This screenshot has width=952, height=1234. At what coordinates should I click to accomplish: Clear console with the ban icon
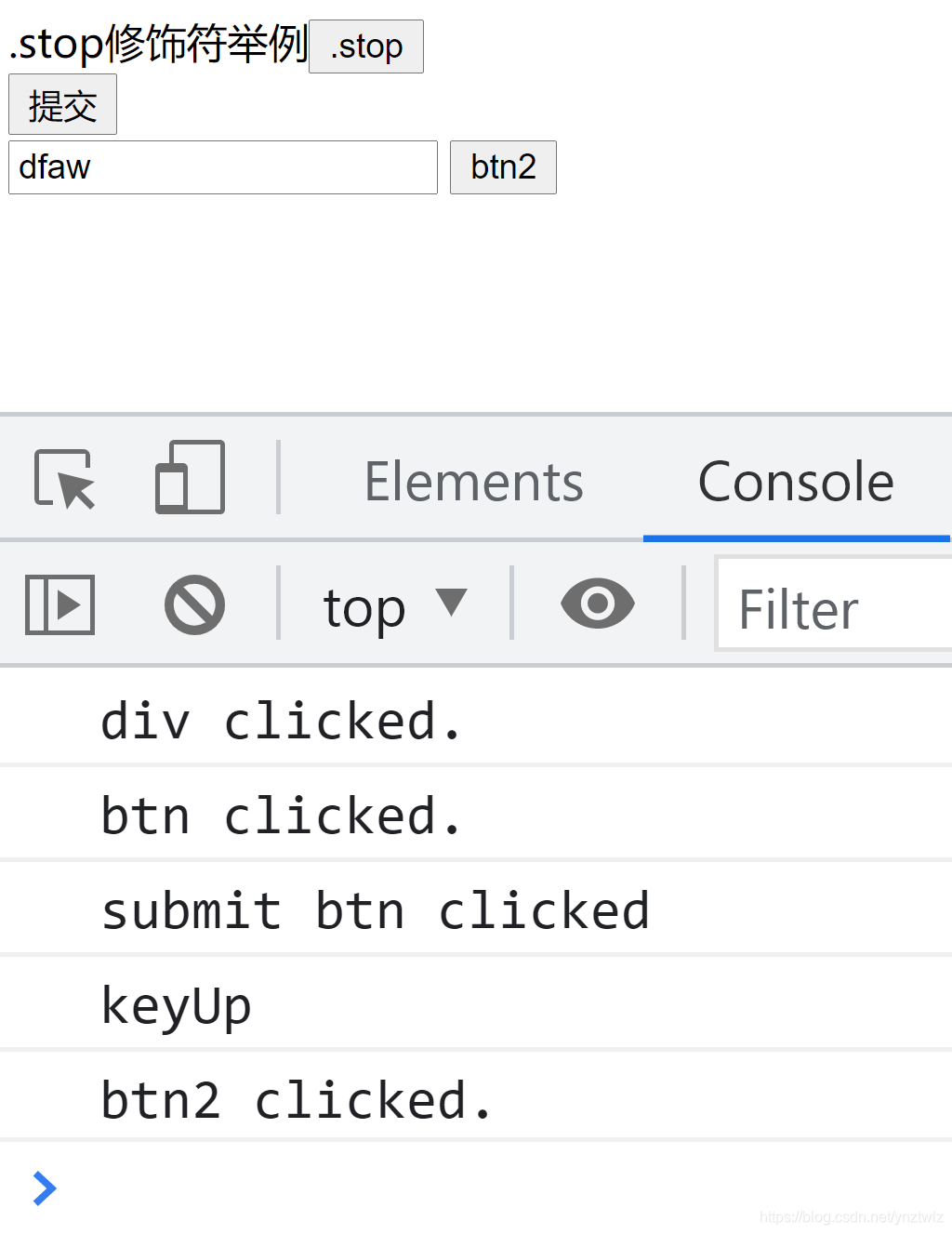[194, 605]
